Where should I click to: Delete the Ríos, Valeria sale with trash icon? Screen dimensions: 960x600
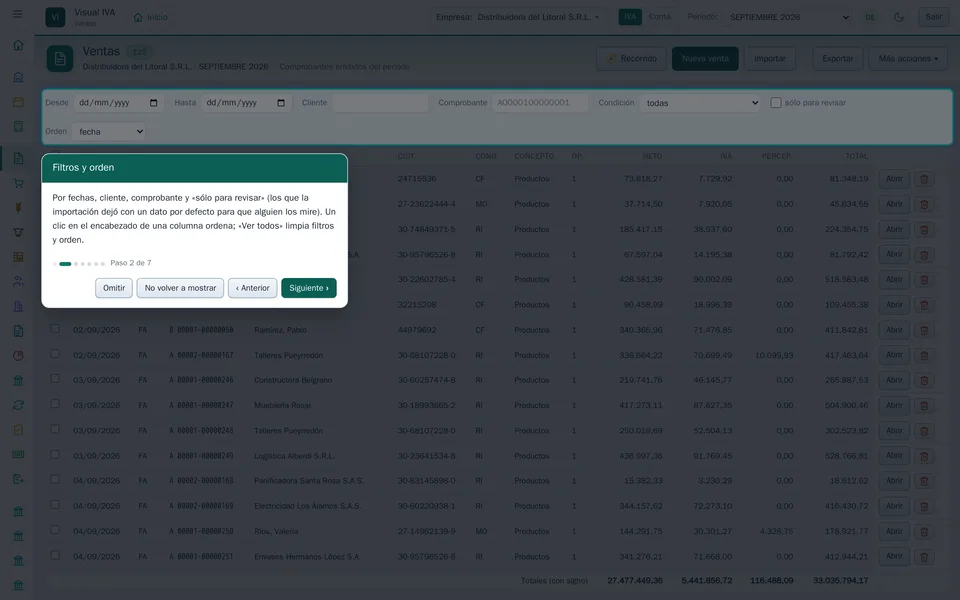pos(924,531)
